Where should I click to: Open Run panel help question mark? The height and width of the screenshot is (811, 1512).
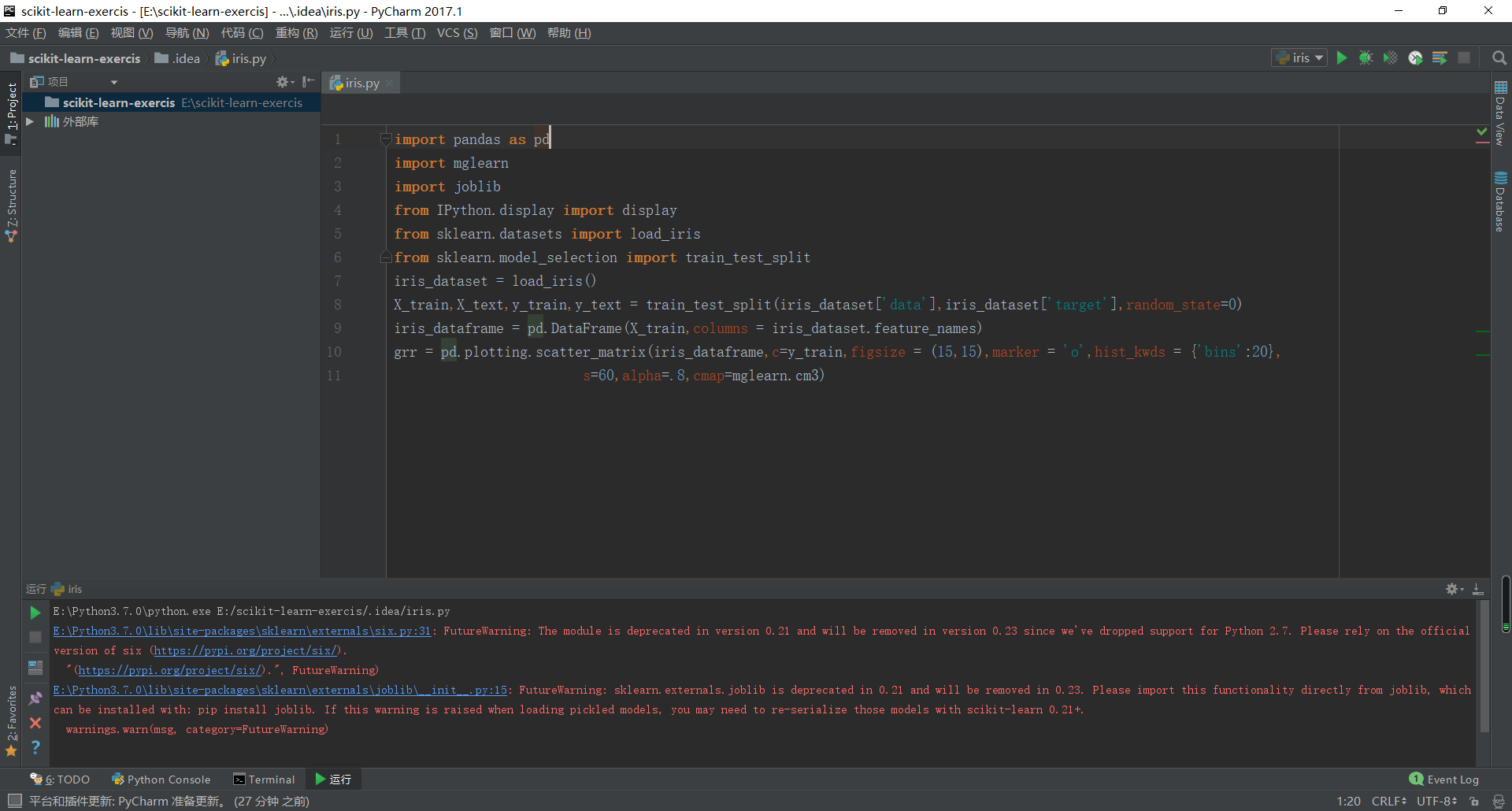point(35,746)
